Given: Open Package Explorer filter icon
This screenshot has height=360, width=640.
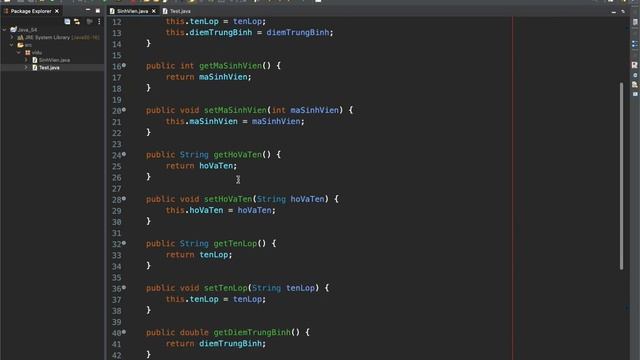Looking at the screenshot, I should pos(89,22).
